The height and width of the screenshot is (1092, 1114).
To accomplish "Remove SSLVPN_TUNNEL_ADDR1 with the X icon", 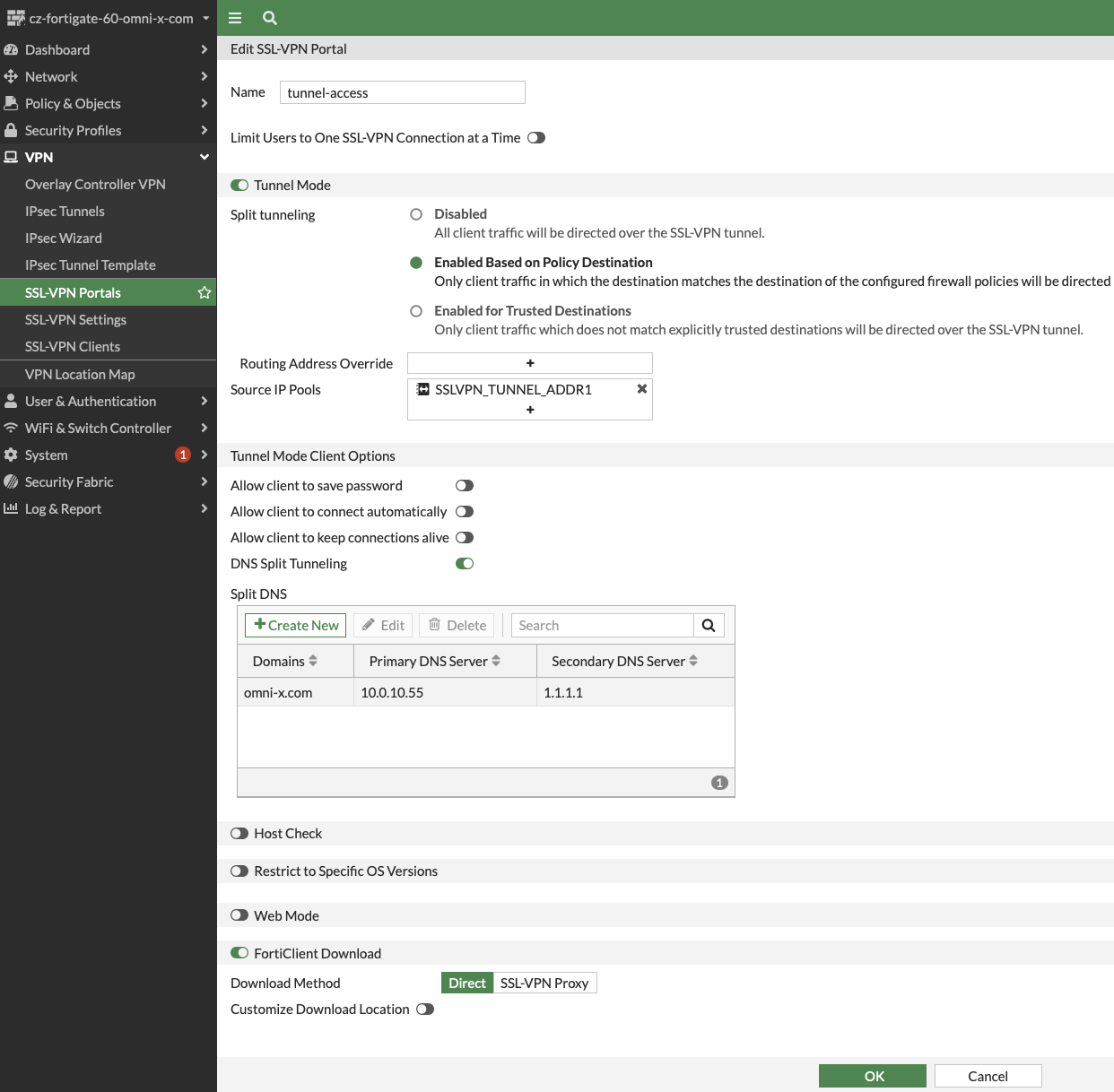I will (642, 389).
